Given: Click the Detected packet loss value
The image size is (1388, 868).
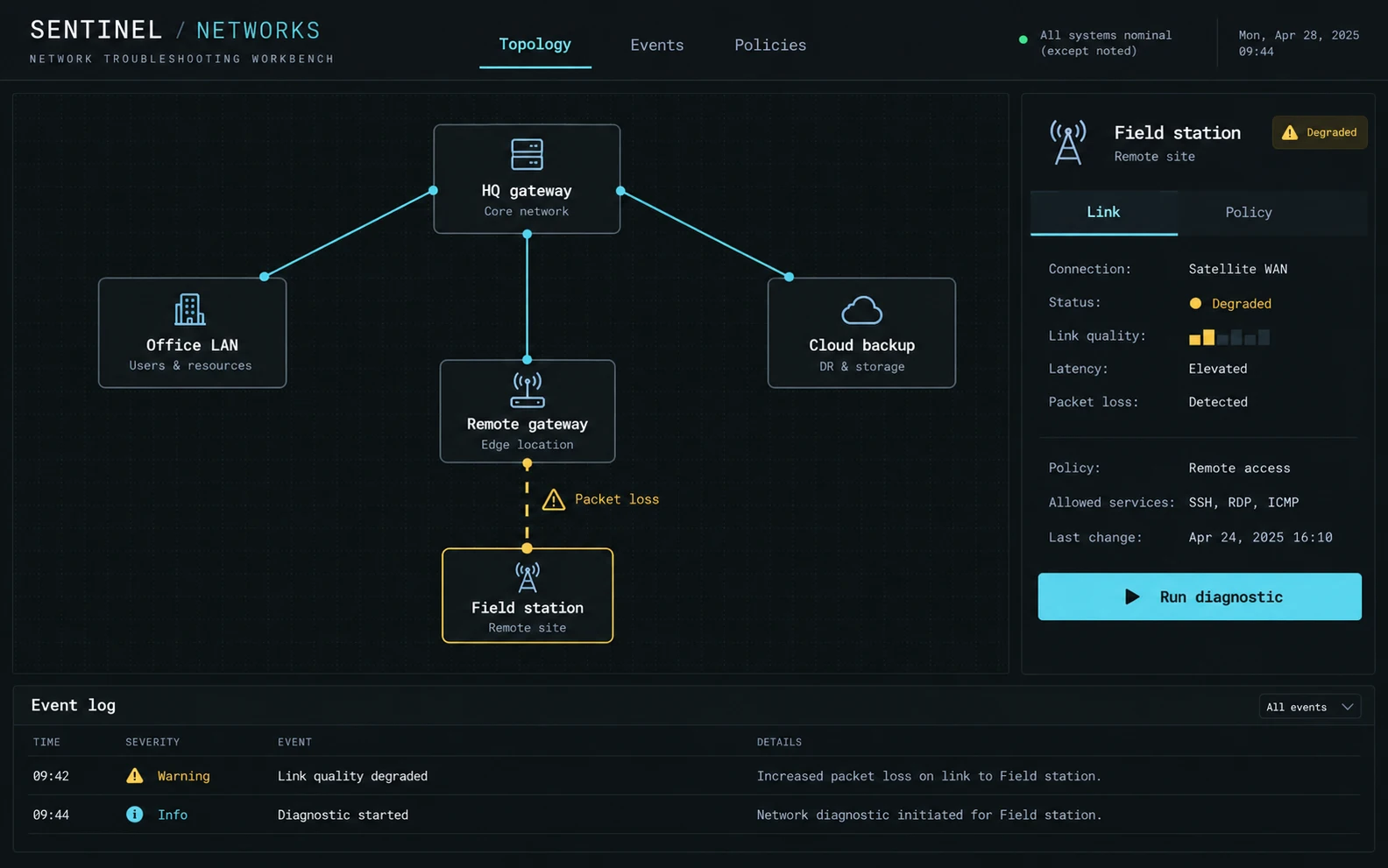Looking at the screenshot, I should click(1217, 402).
